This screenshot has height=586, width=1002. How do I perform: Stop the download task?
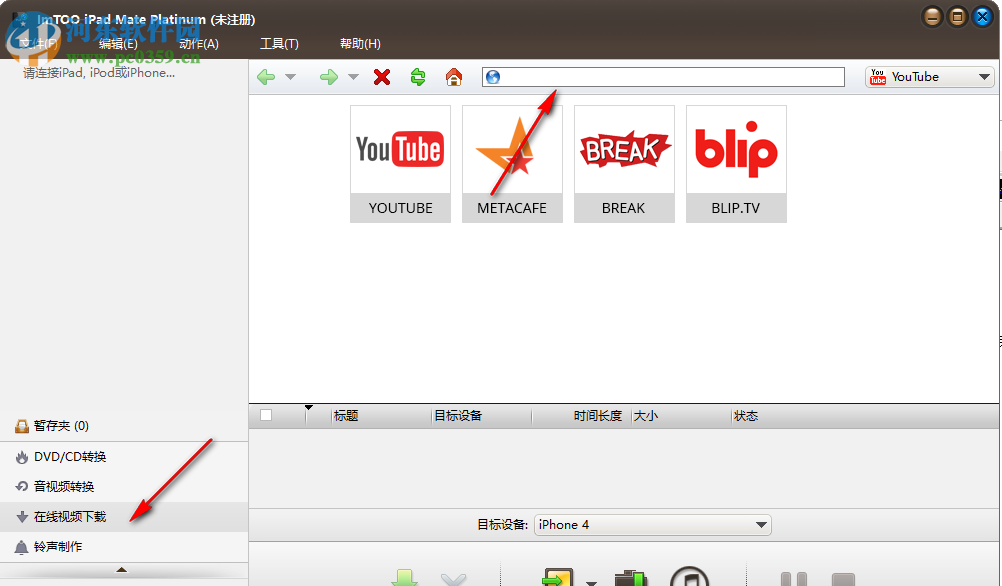843,579
